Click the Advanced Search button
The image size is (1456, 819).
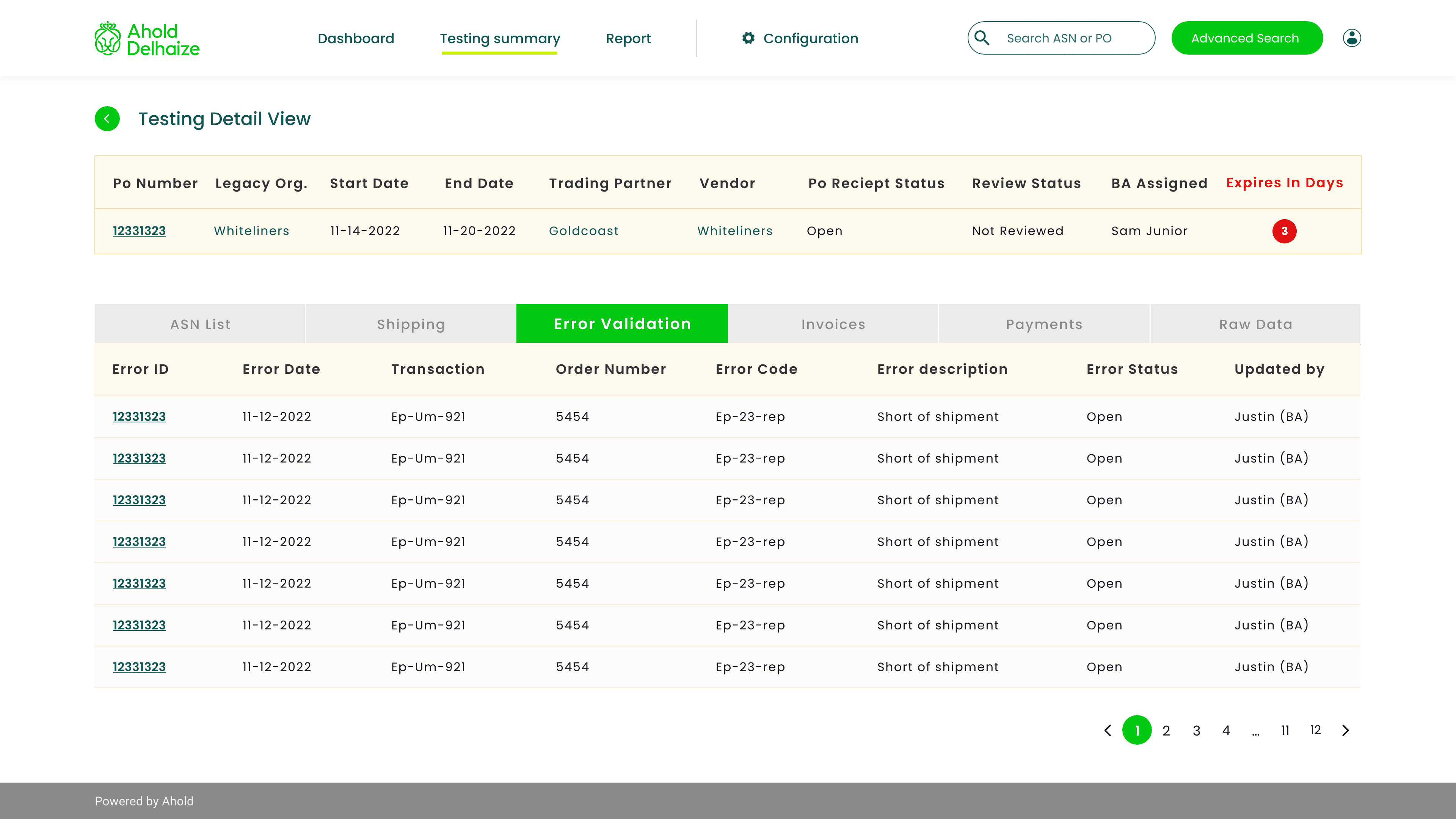coord(1246,38)
